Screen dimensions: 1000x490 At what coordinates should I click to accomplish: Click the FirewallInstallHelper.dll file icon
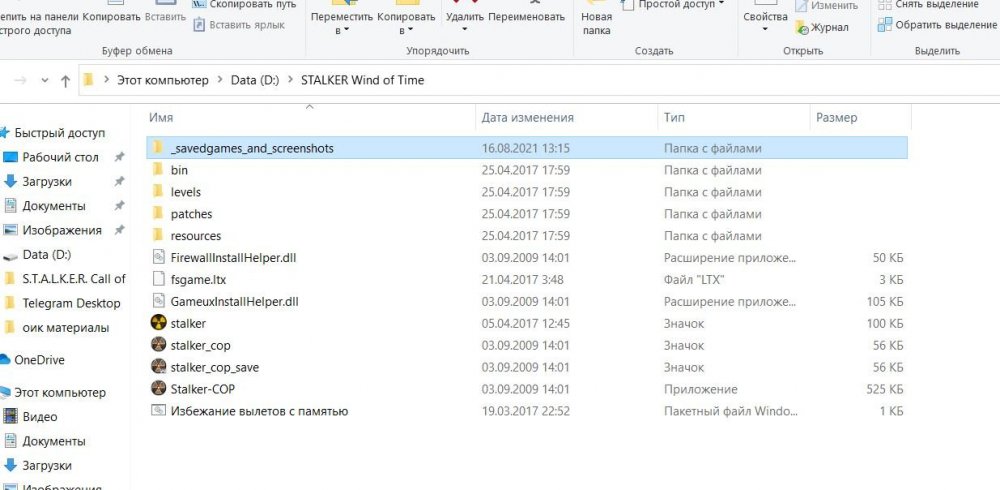(158, 258)
